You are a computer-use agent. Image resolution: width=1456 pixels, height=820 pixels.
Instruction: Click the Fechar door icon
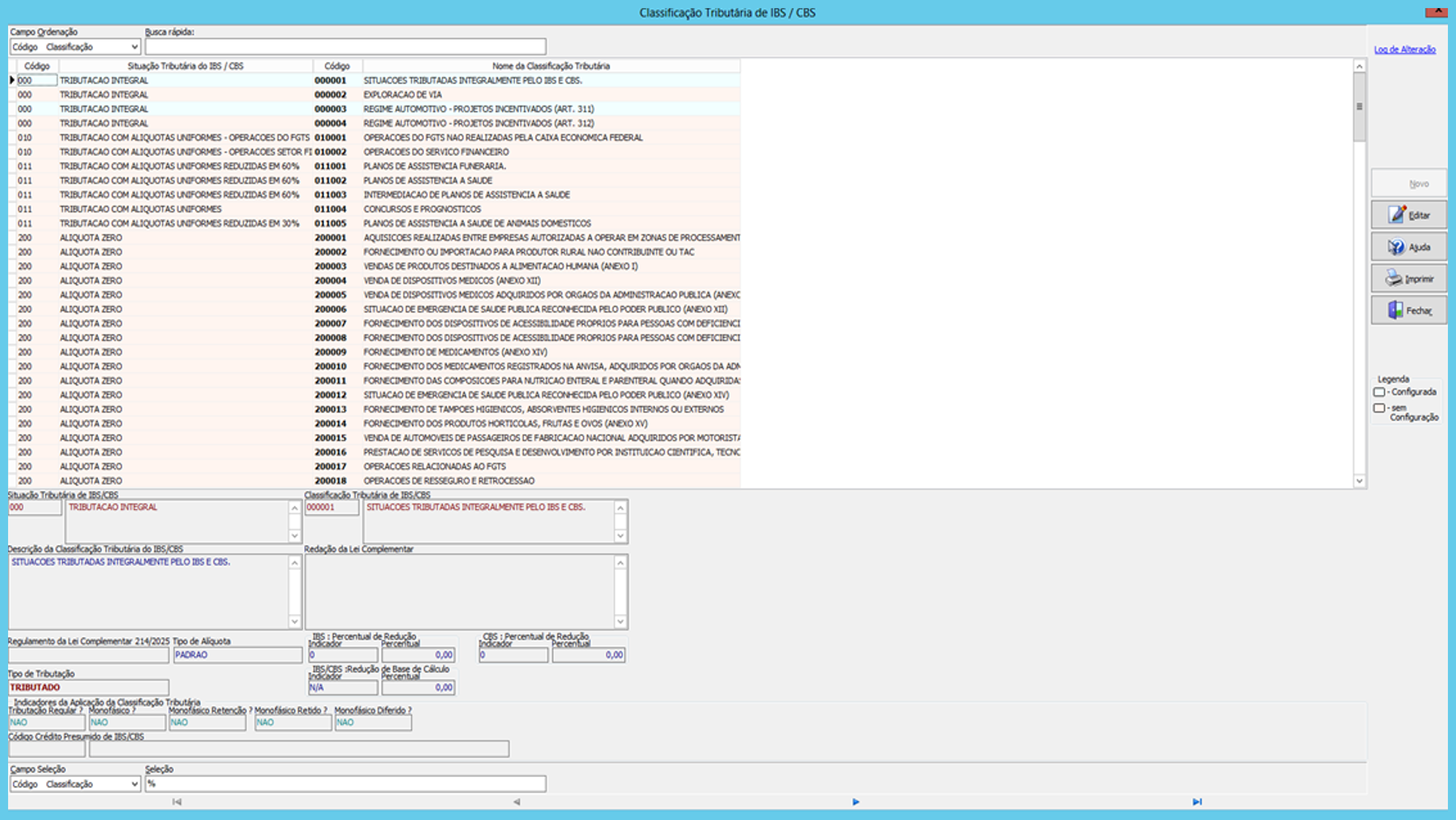1395,310
